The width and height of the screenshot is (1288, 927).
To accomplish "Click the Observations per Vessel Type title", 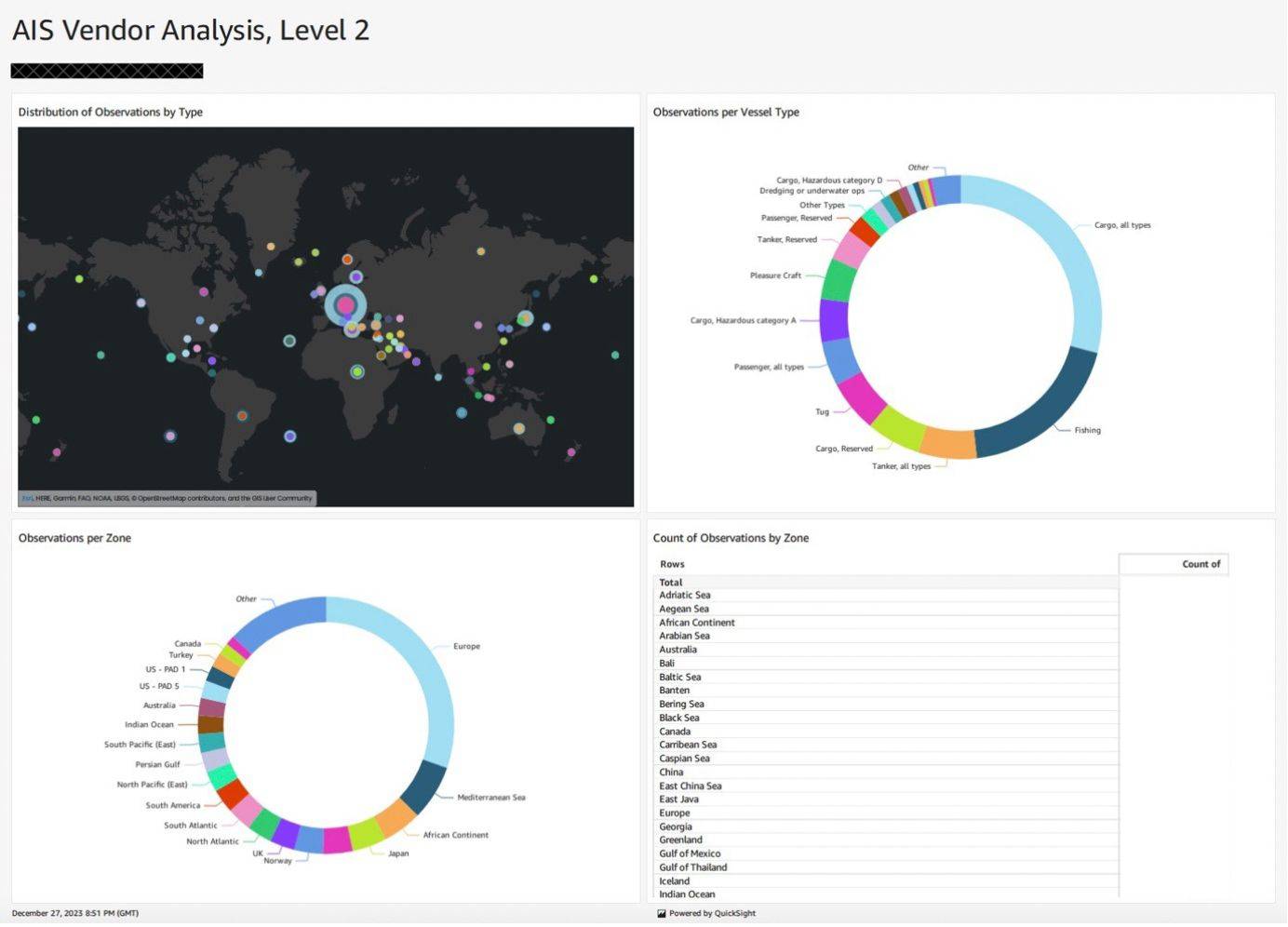I will [726, 113].
